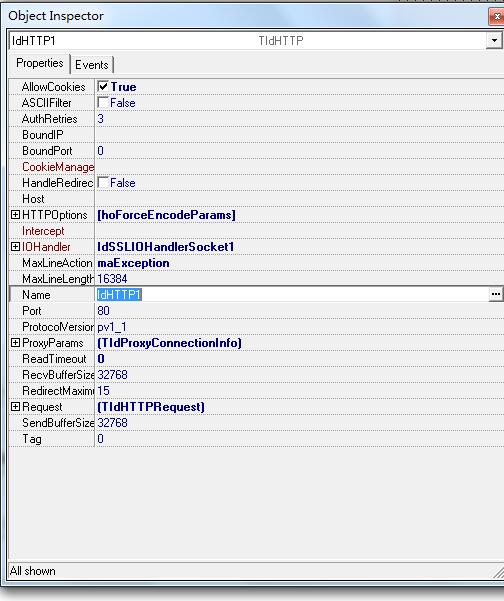Toggle the AllowCookies True checkbox
This screenshot has height=601, width=504.
tap(103, 86)
